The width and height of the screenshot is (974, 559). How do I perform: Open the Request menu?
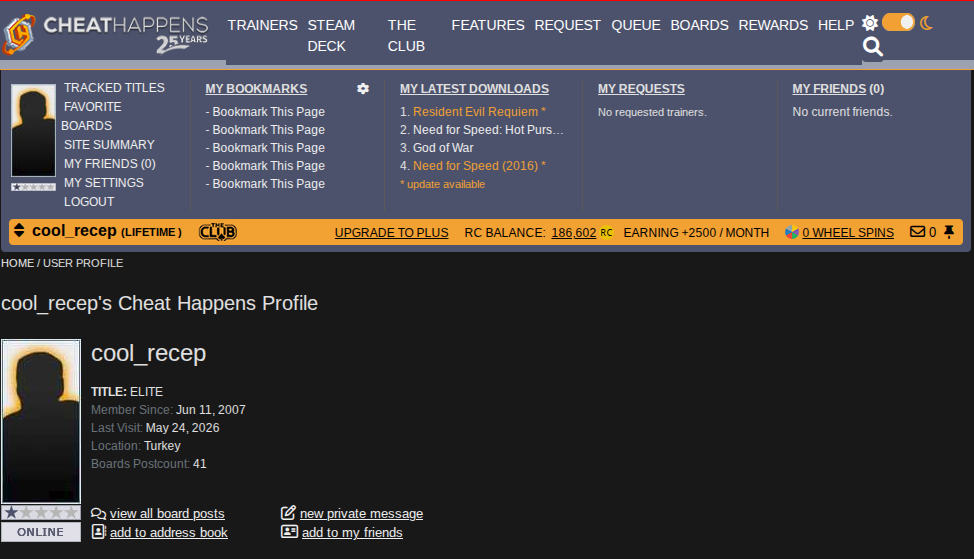coord(567,25)
